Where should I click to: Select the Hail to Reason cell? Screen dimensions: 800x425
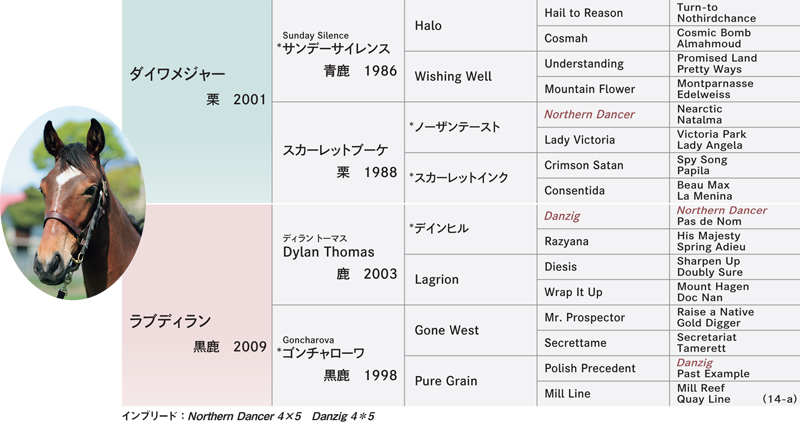pyautogui.click(x=603, y=13)
